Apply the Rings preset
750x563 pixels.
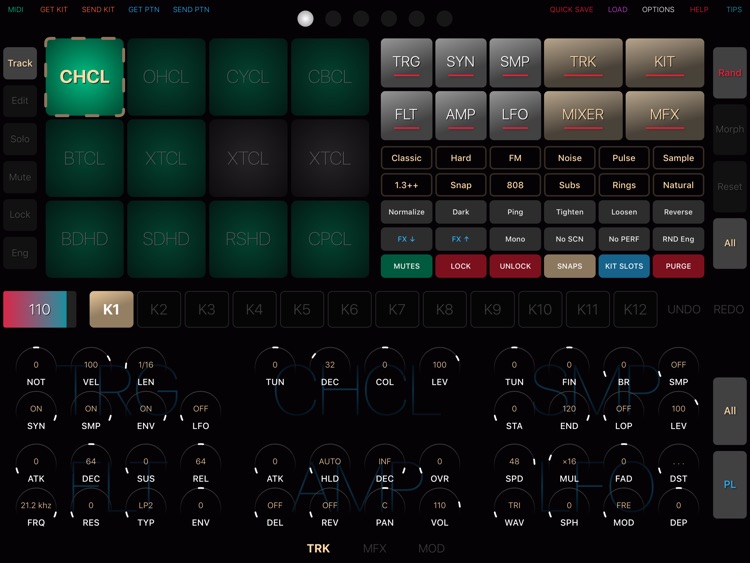[624, 185]
